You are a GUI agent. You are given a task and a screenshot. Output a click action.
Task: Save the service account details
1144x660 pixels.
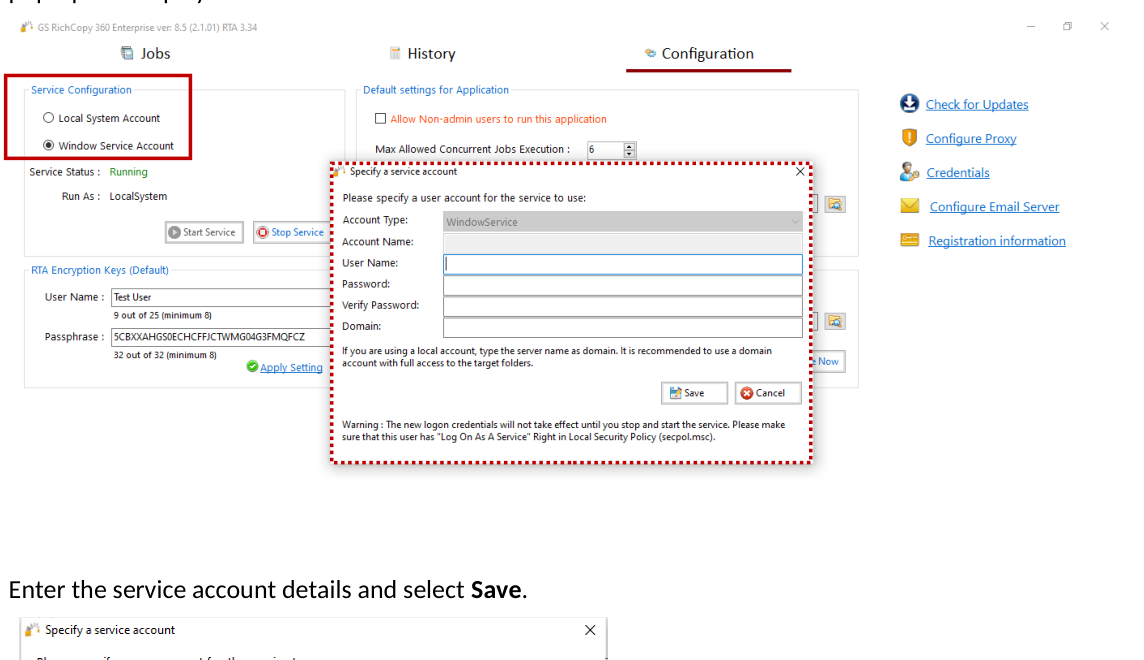(694, 393)
